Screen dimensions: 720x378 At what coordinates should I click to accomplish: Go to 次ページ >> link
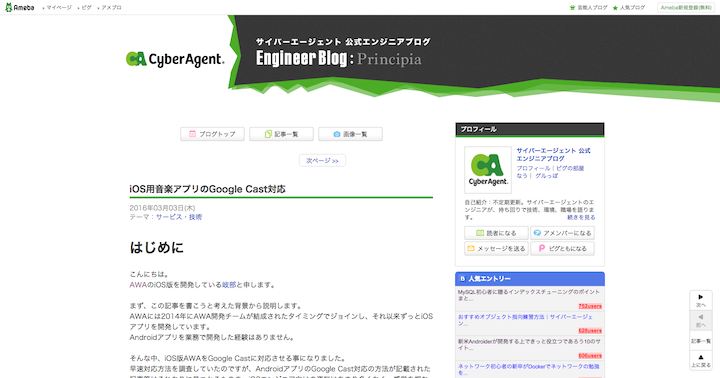322,161
